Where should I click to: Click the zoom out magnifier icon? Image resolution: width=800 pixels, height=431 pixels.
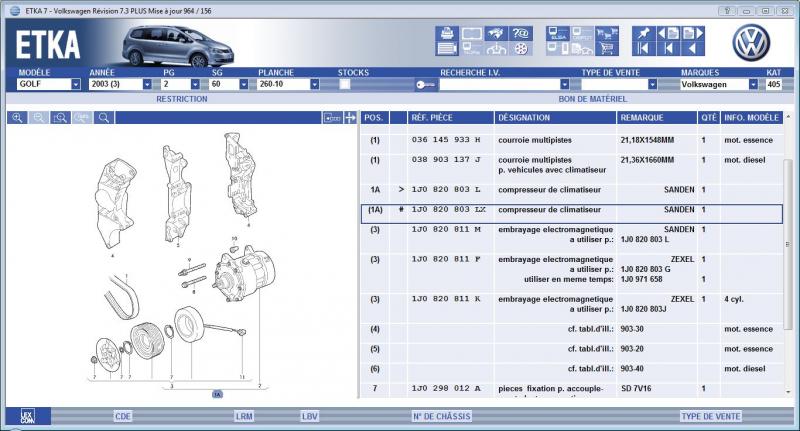[x=39, y=118]
